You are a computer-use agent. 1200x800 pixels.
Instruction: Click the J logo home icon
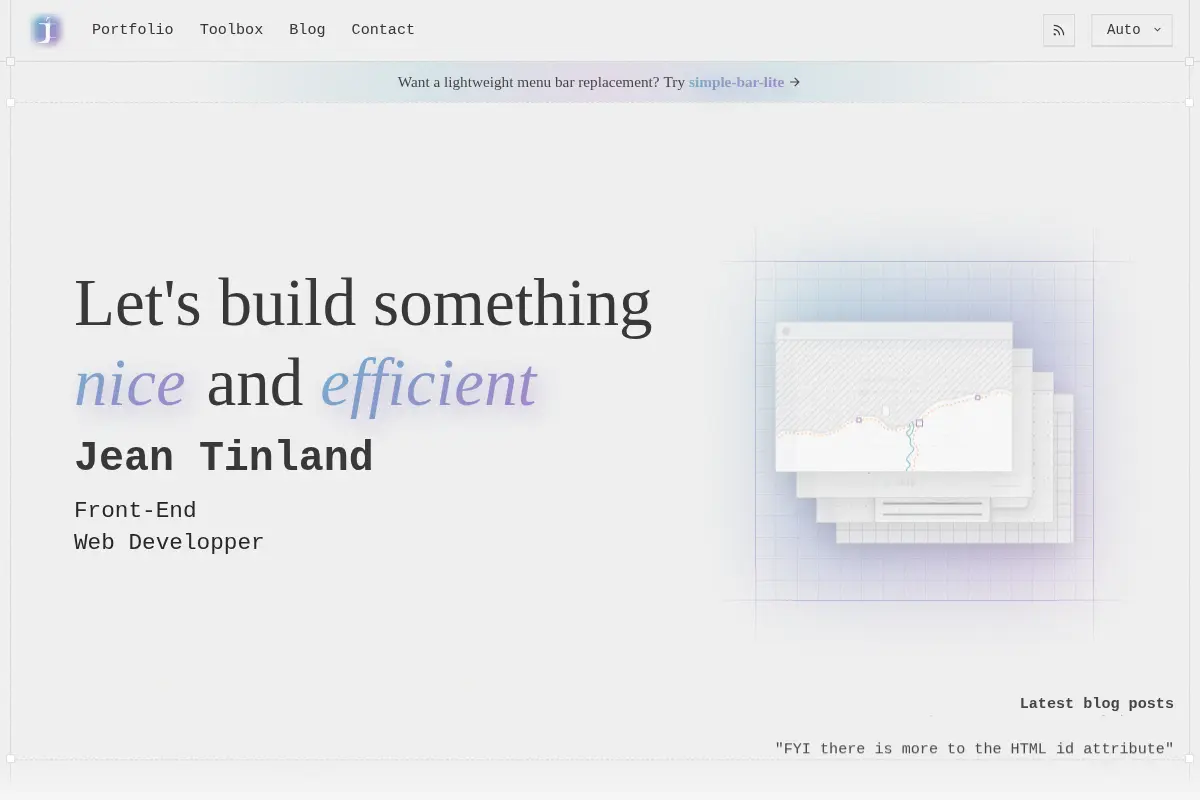pos(46,30)
